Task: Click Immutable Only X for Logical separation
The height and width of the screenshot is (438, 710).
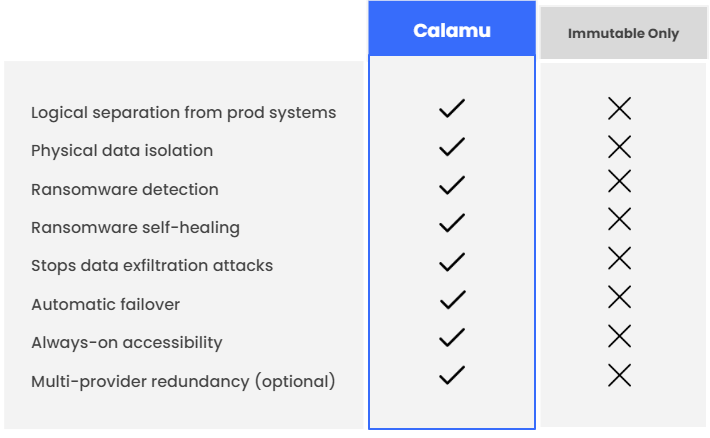Action: pos(620,109)
